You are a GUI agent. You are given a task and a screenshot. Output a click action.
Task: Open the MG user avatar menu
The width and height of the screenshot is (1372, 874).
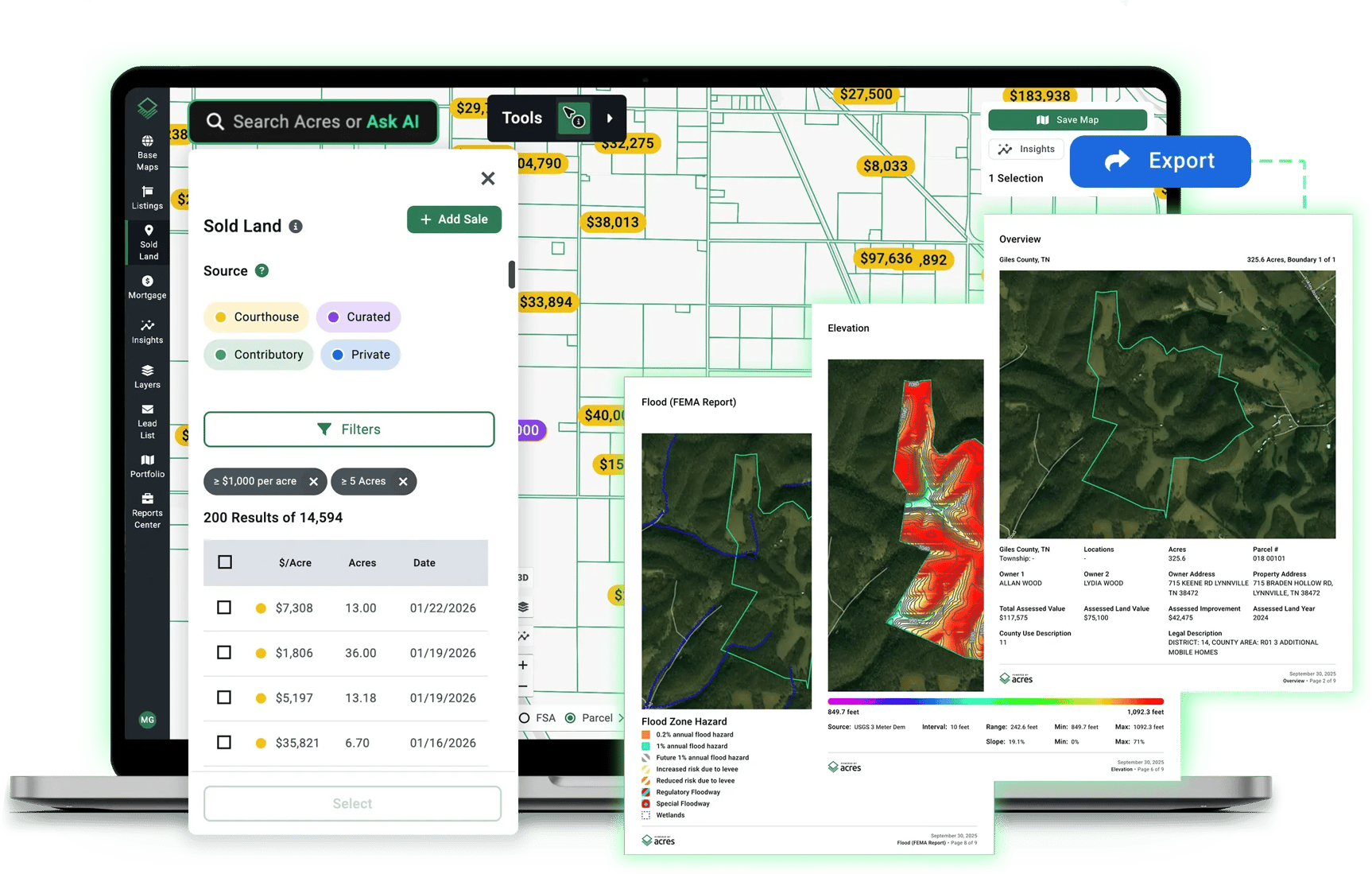pos(147,720)
